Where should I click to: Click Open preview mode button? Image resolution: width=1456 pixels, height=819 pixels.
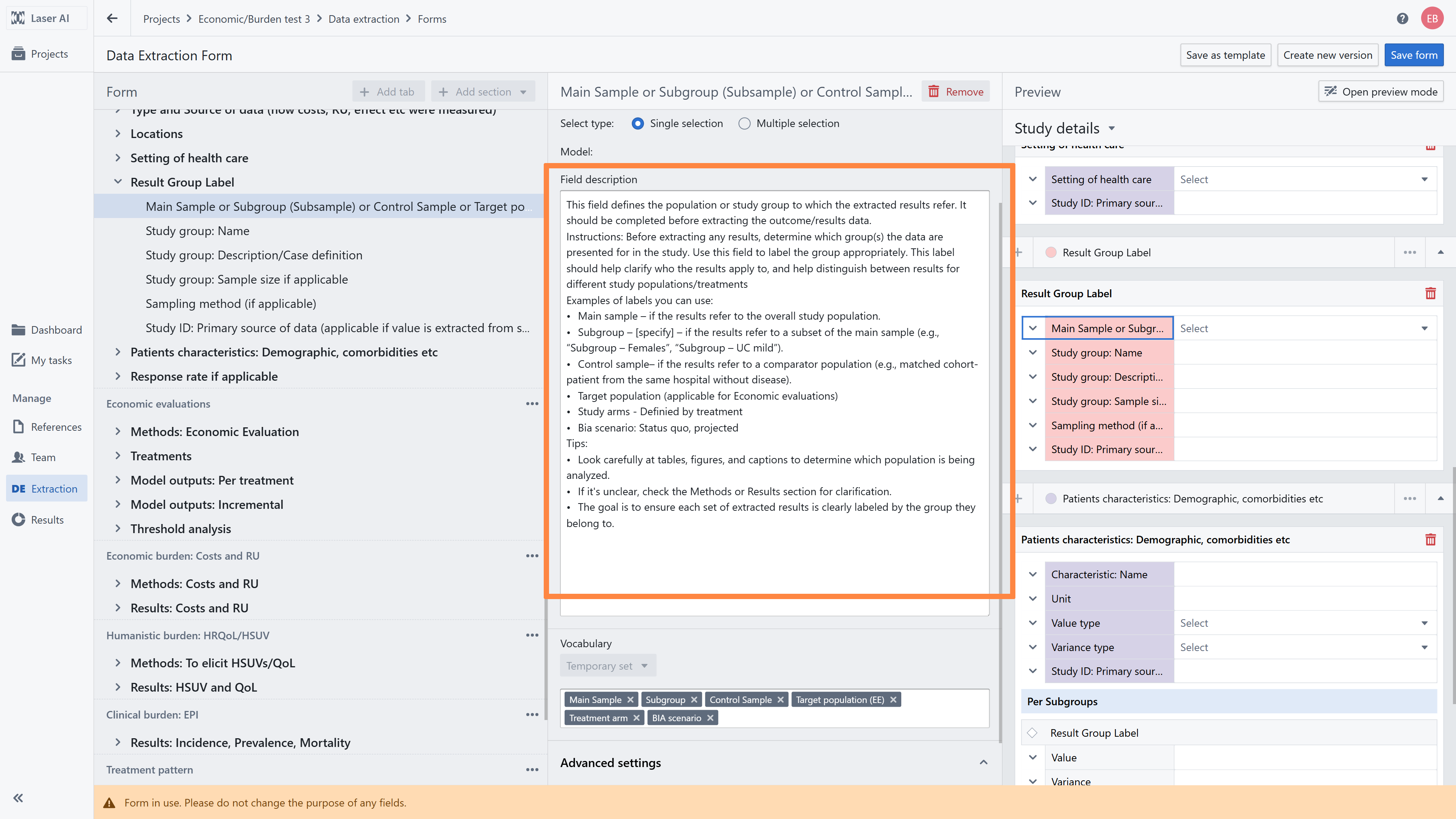1381,91
